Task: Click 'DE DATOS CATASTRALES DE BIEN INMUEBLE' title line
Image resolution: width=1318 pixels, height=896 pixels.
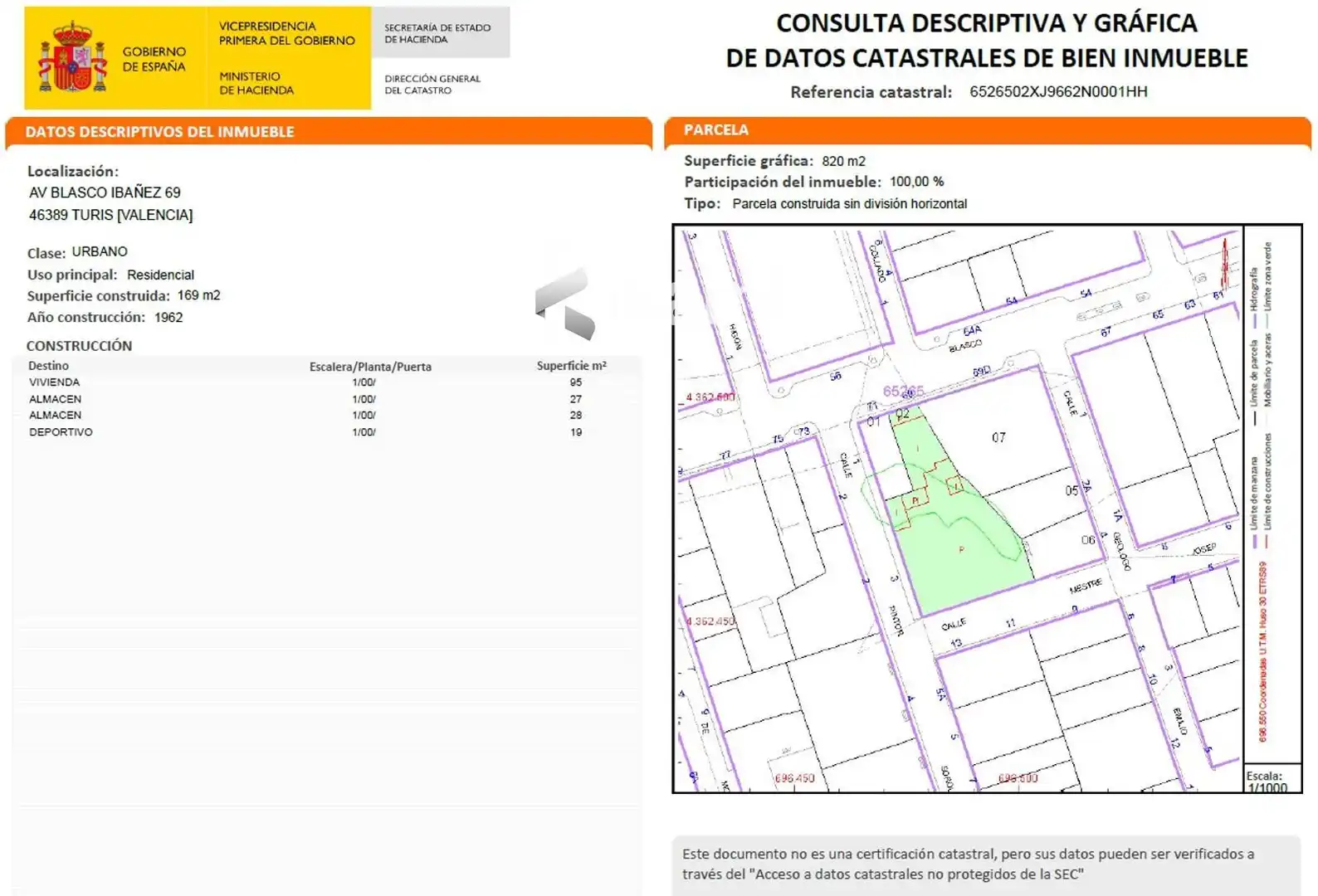Action: tap(987, 58)
